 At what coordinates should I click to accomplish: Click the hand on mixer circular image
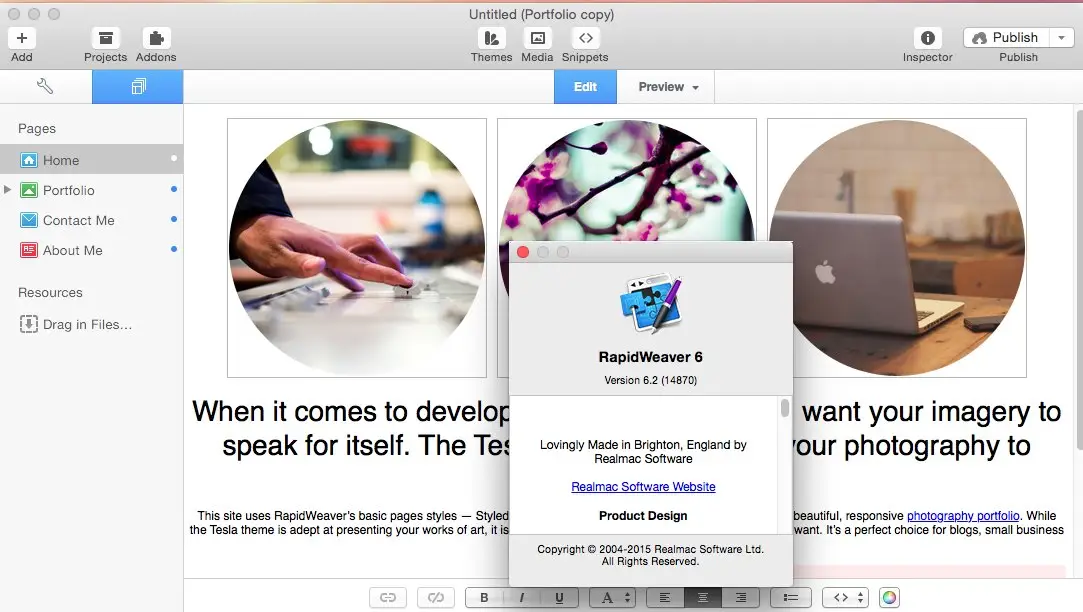click(357, 248)
